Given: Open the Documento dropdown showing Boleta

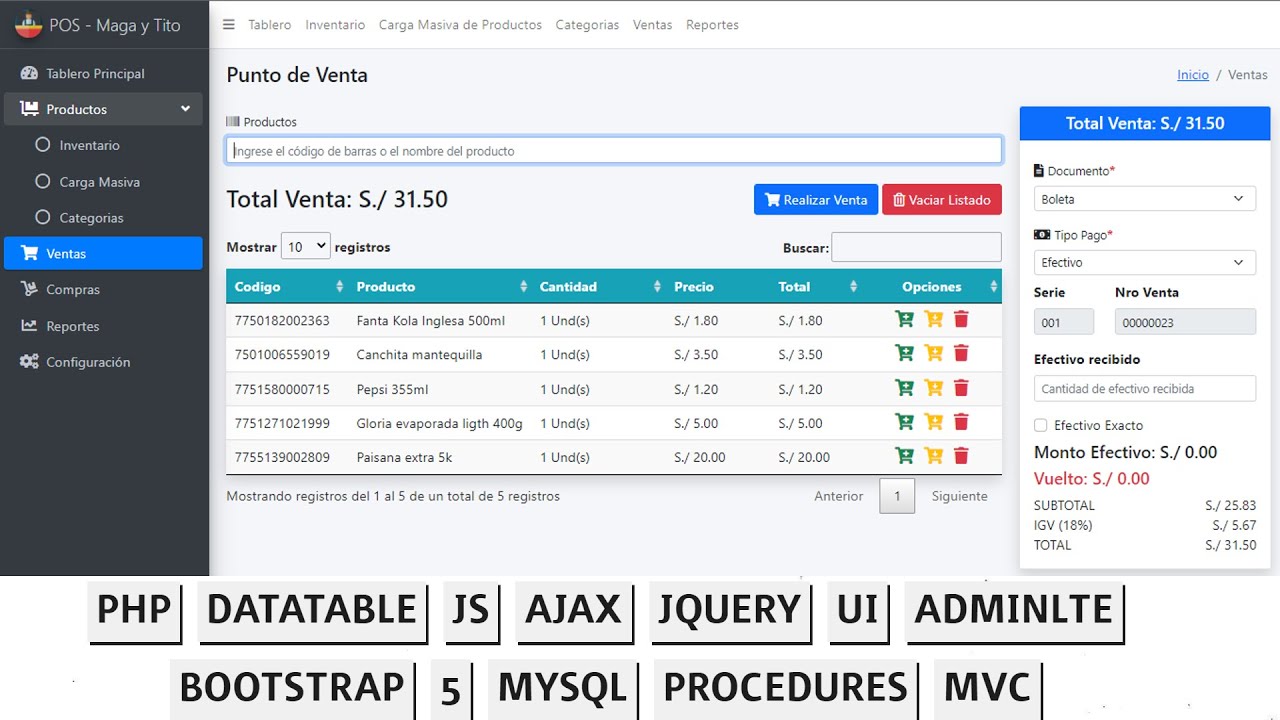Looking at the screenshot, I should click(1145, 199).
